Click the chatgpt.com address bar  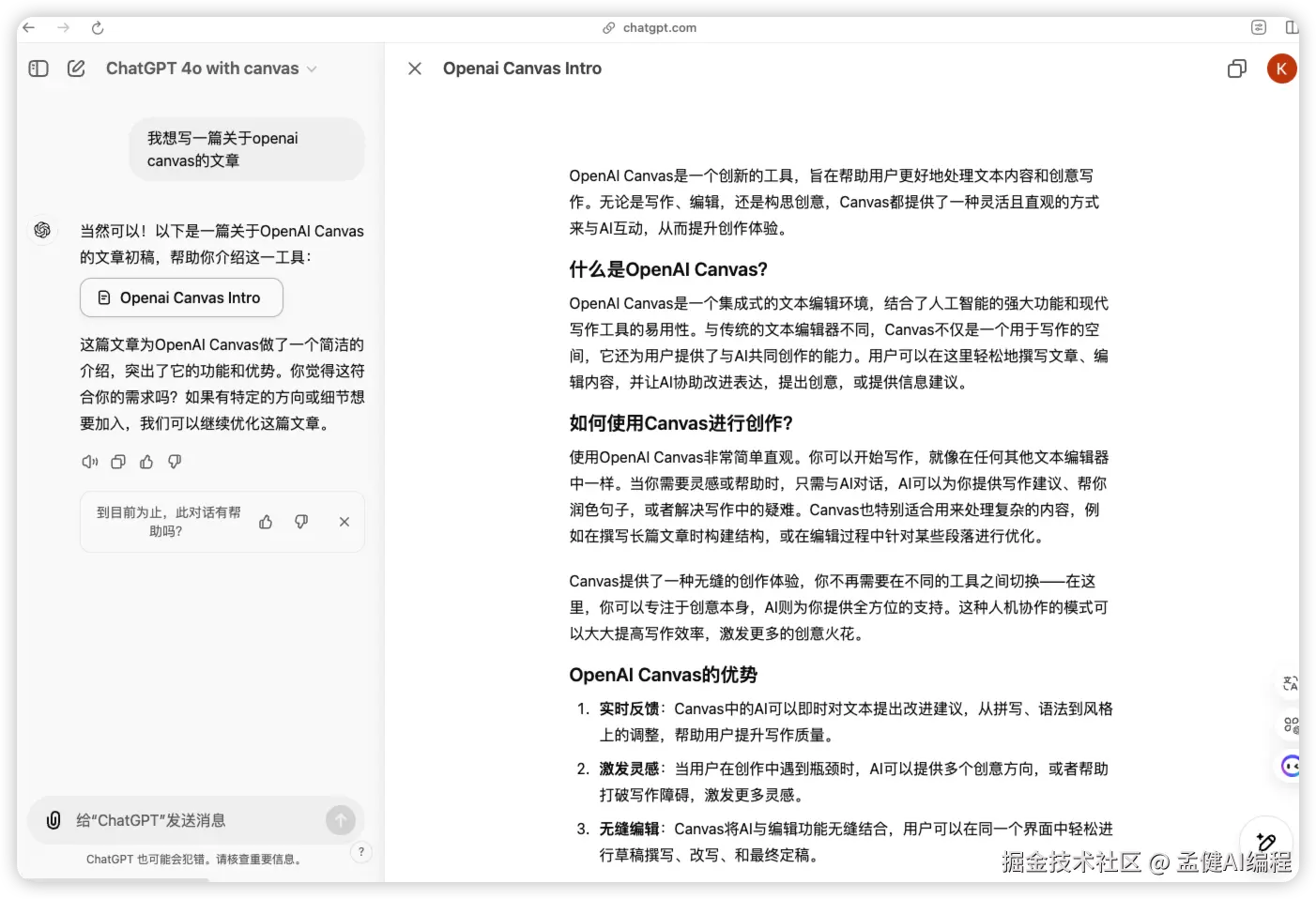pyautogui.click(x=650, y=28)
